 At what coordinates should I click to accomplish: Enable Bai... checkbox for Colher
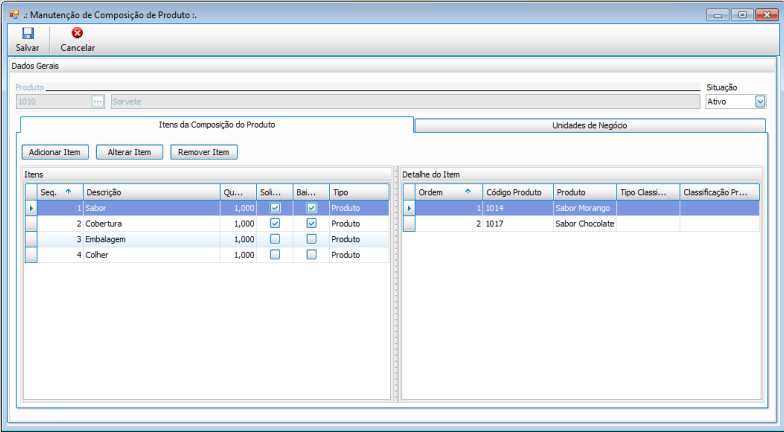[x=312, y=254]
